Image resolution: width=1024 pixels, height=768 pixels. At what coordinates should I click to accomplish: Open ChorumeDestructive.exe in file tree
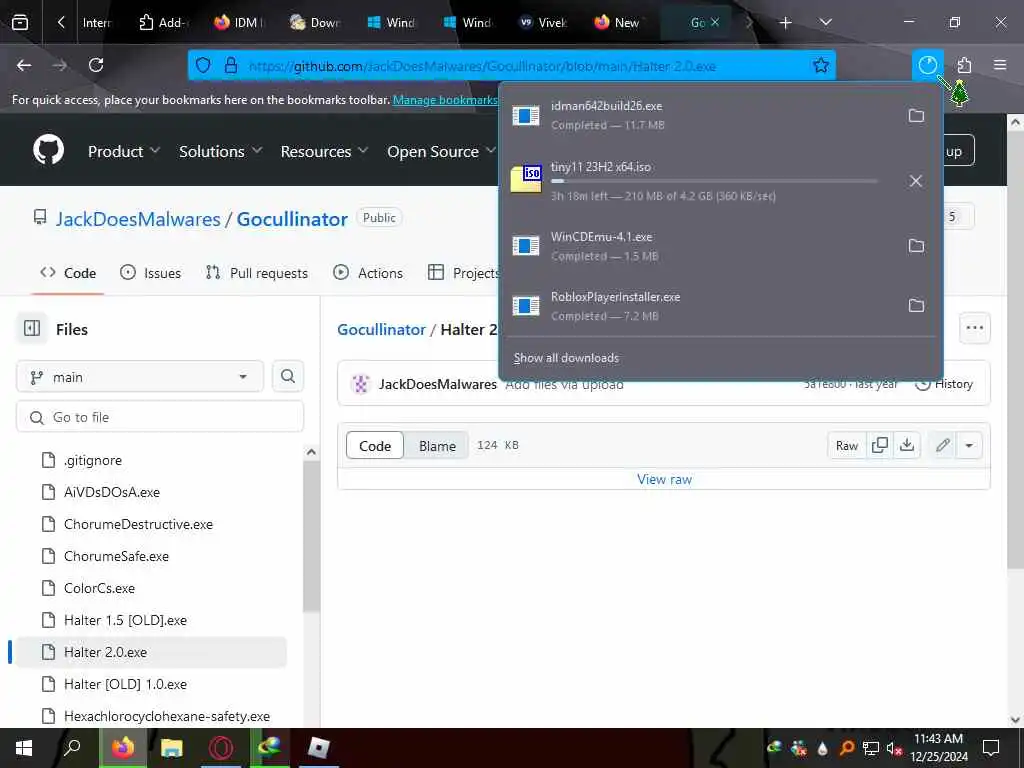pos(138,524)
